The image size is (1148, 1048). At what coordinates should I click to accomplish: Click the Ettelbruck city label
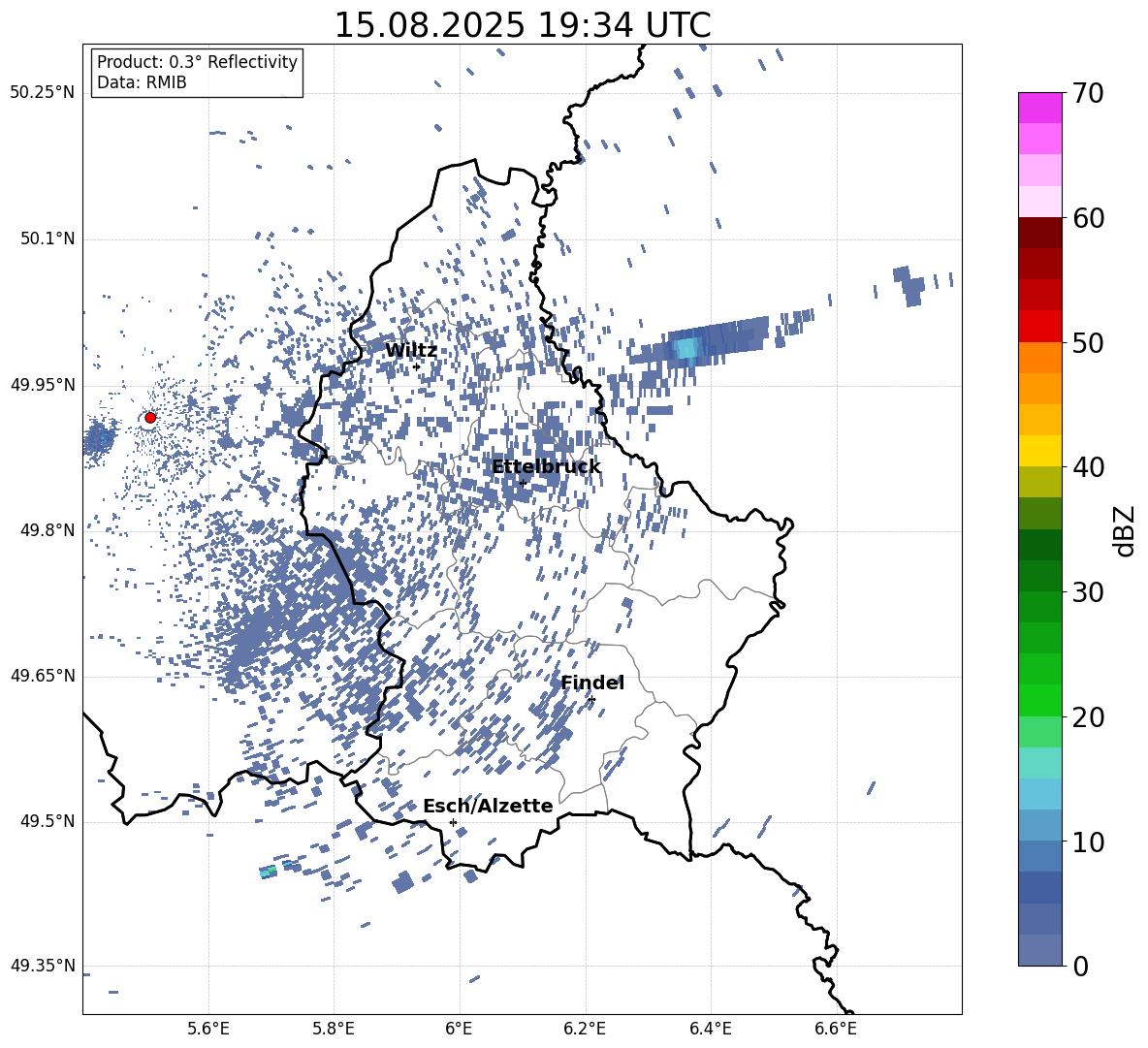click(546, 466)
